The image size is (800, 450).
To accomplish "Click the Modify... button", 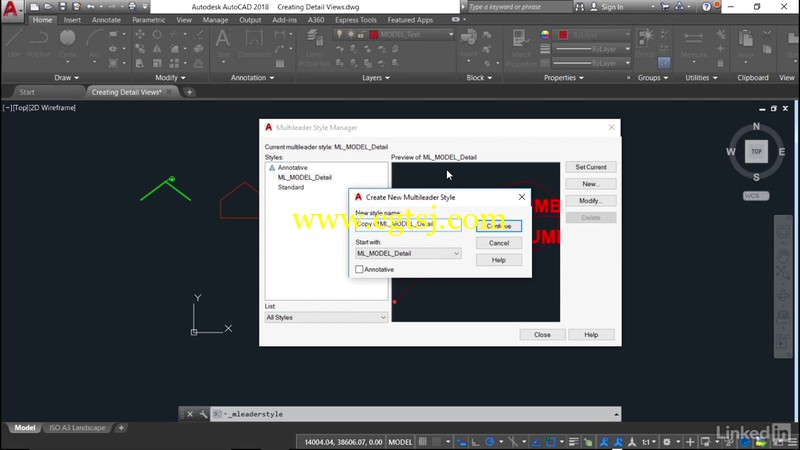I will [591, 201].
